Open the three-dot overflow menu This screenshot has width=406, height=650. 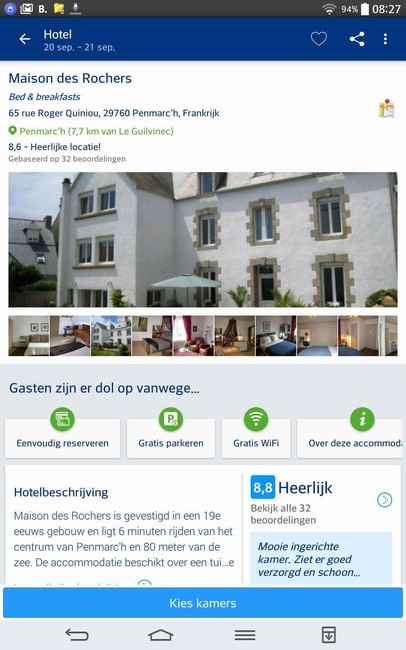[386, 39]
